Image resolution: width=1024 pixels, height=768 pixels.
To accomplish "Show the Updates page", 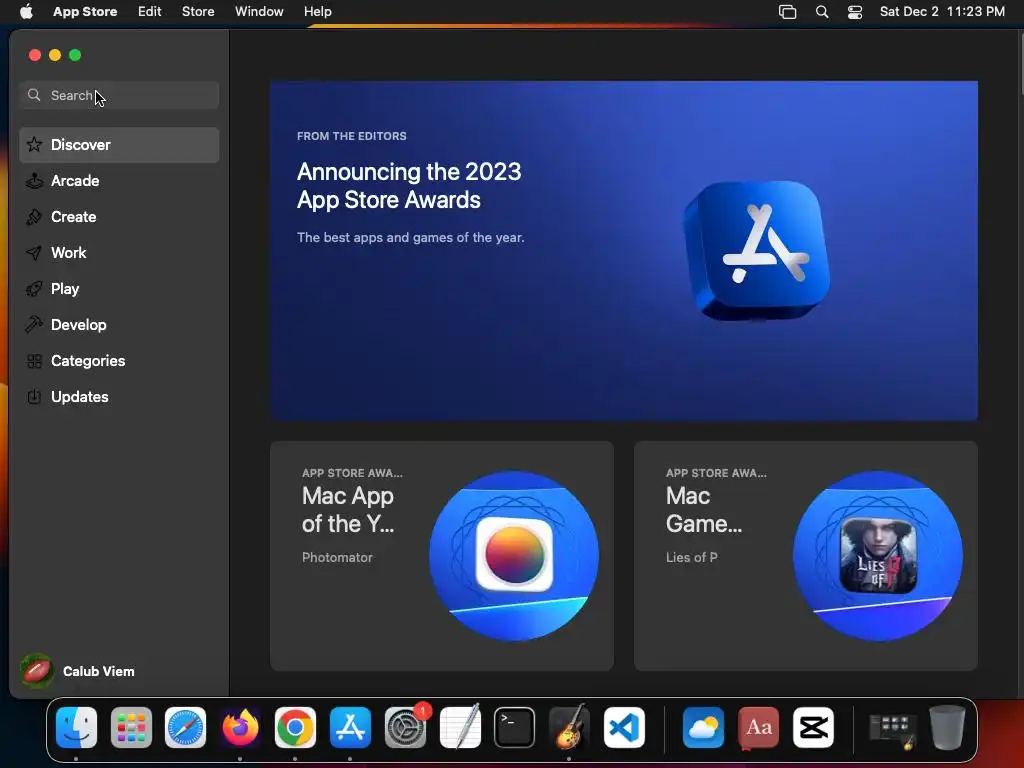I will point(119,396).
